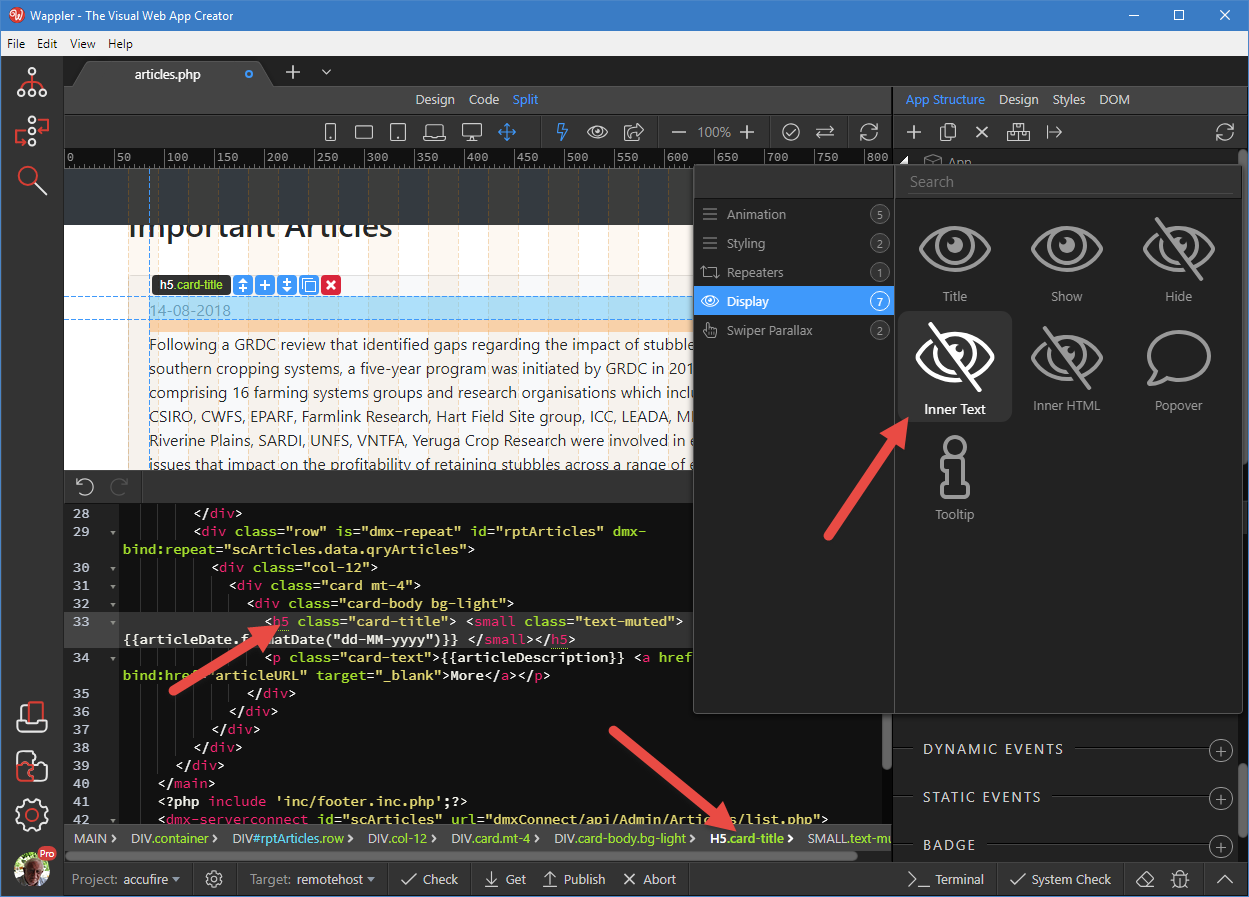This screenshot has width=1249, height=897.
Task: Zoom in with the plus button
Action: coord(747,132)
